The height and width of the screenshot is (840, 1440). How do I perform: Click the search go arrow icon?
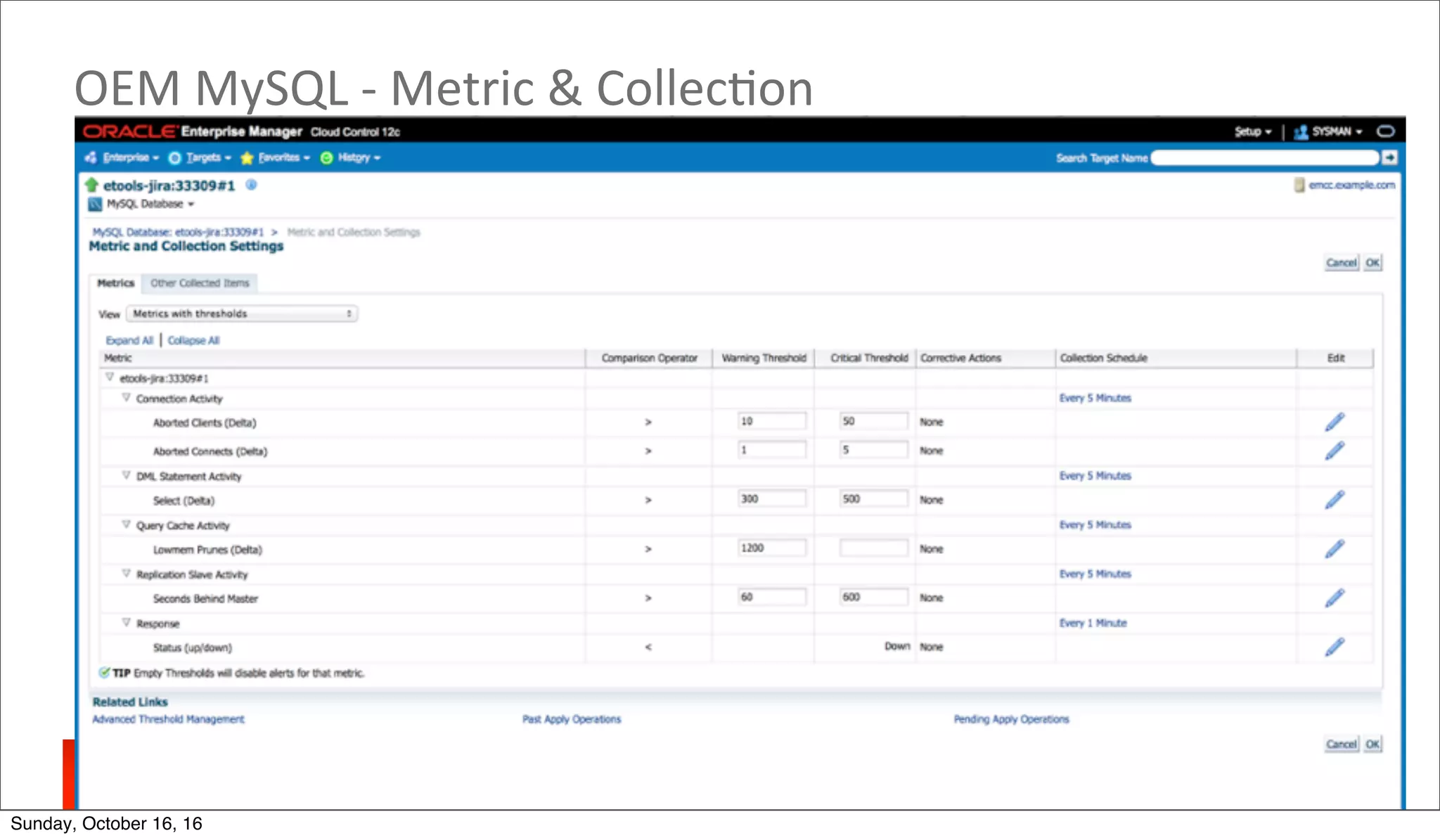tap(1389, 157)
